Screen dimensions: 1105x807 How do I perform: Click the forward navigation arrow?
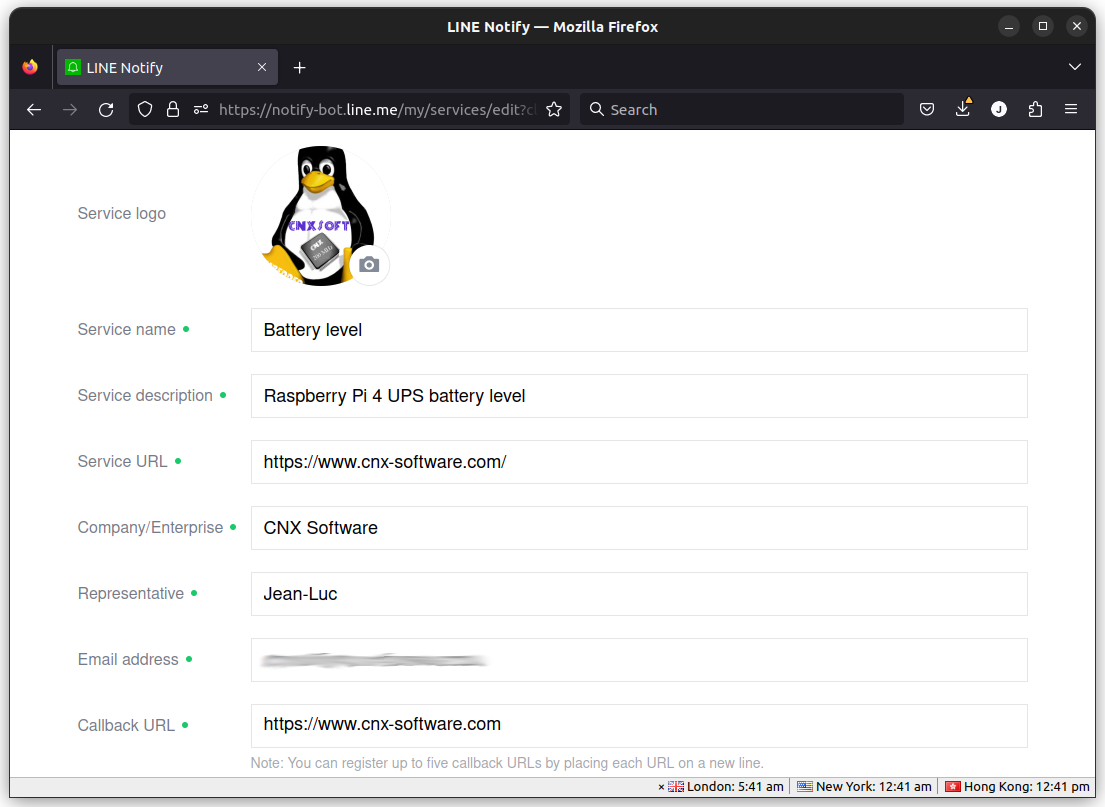(70, 109)
